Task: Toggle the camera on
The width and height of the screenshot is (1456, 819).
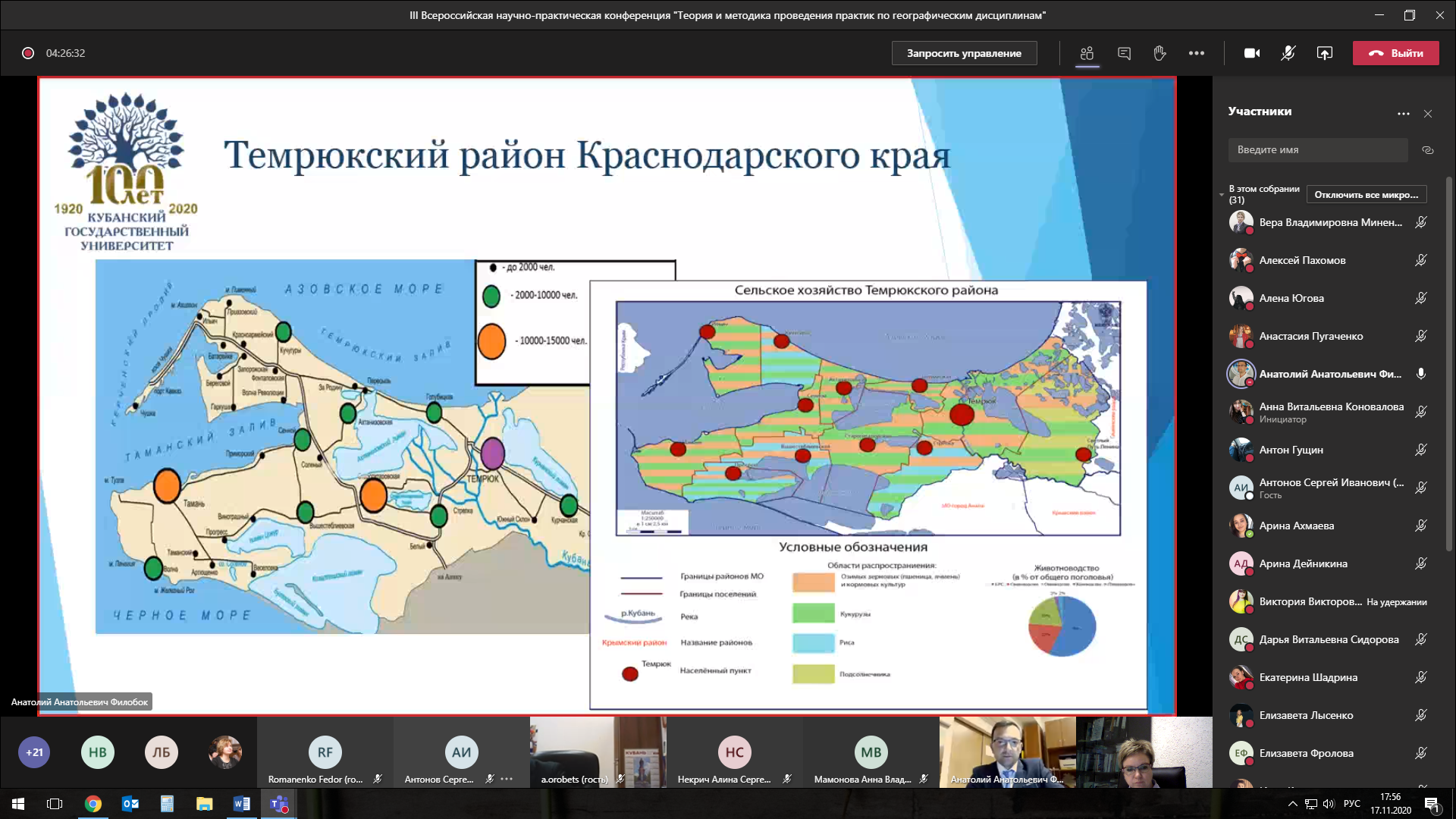Action: coord(1252,53)
